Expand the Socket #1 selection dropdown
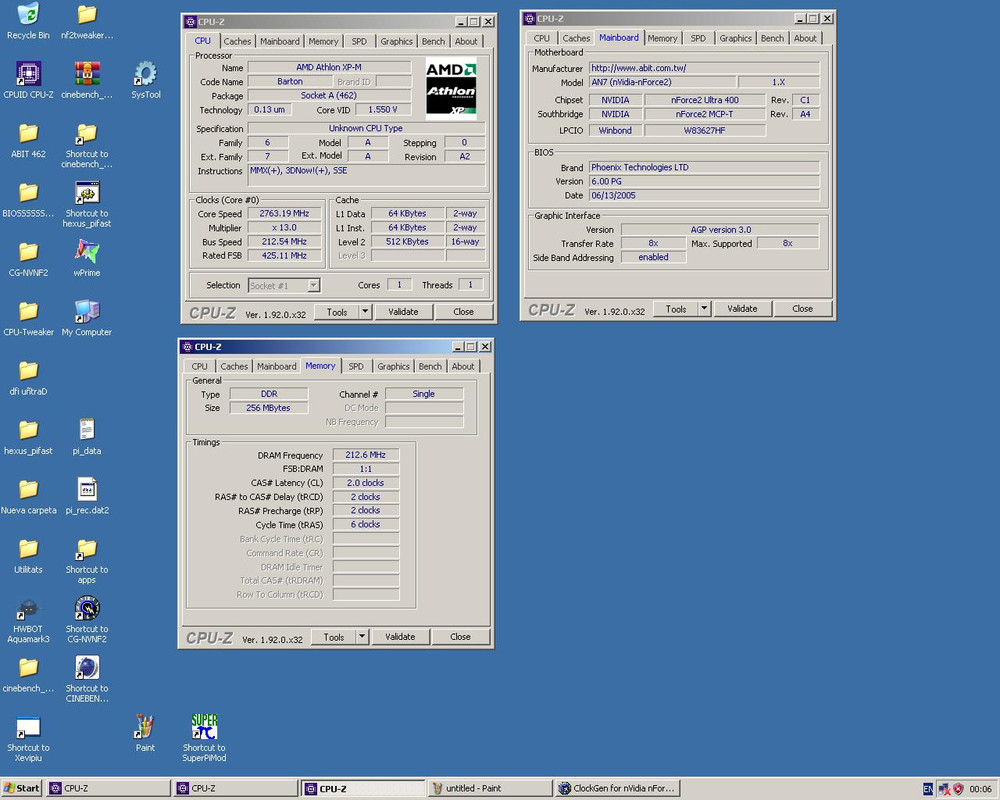This screenshot has width=1000, height=800. pos(313,285)
